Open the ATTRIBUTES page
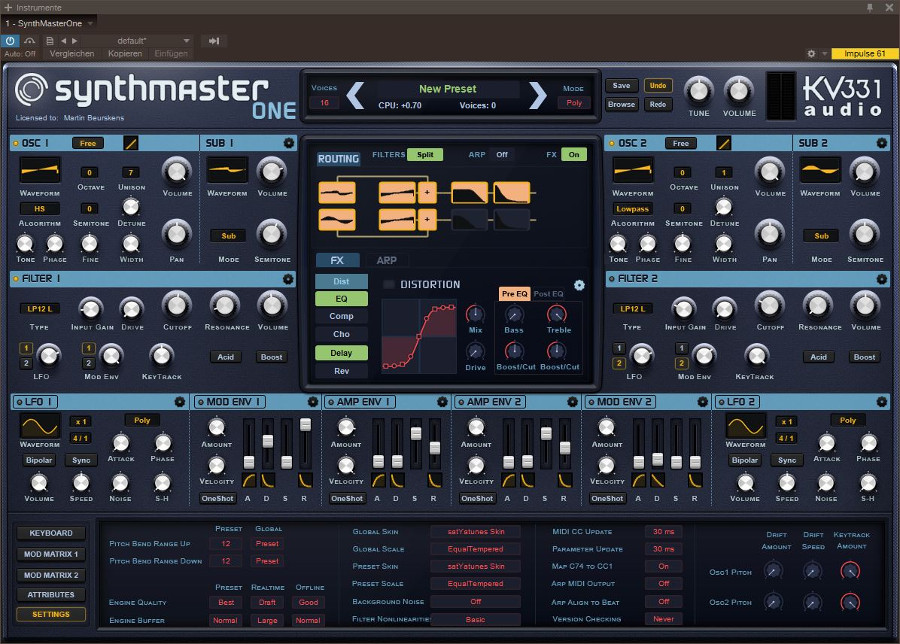The height and width of the screenshot is (644, 900). coord(51,595)
